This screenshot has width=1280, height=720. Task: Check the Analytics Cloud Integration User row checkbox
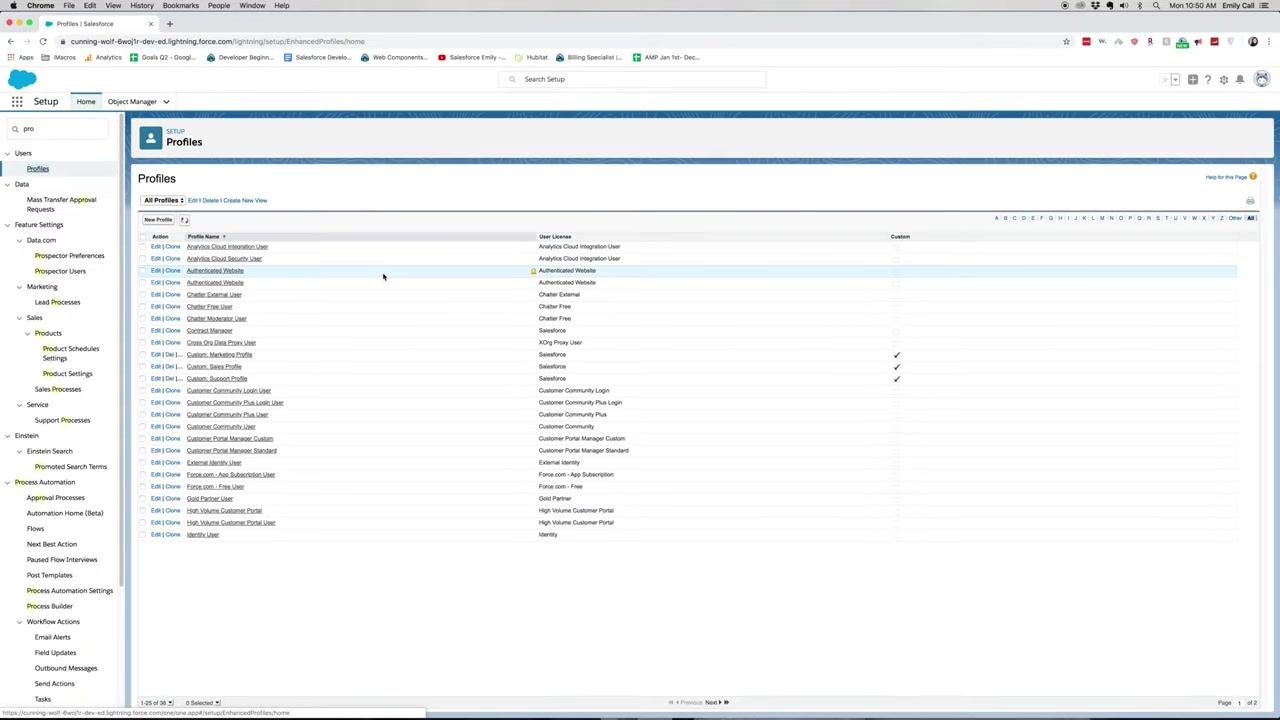pos(143,247)
